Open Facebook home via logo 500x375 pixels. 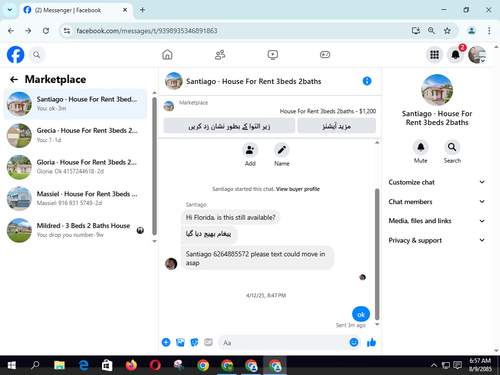coord(15,55)
